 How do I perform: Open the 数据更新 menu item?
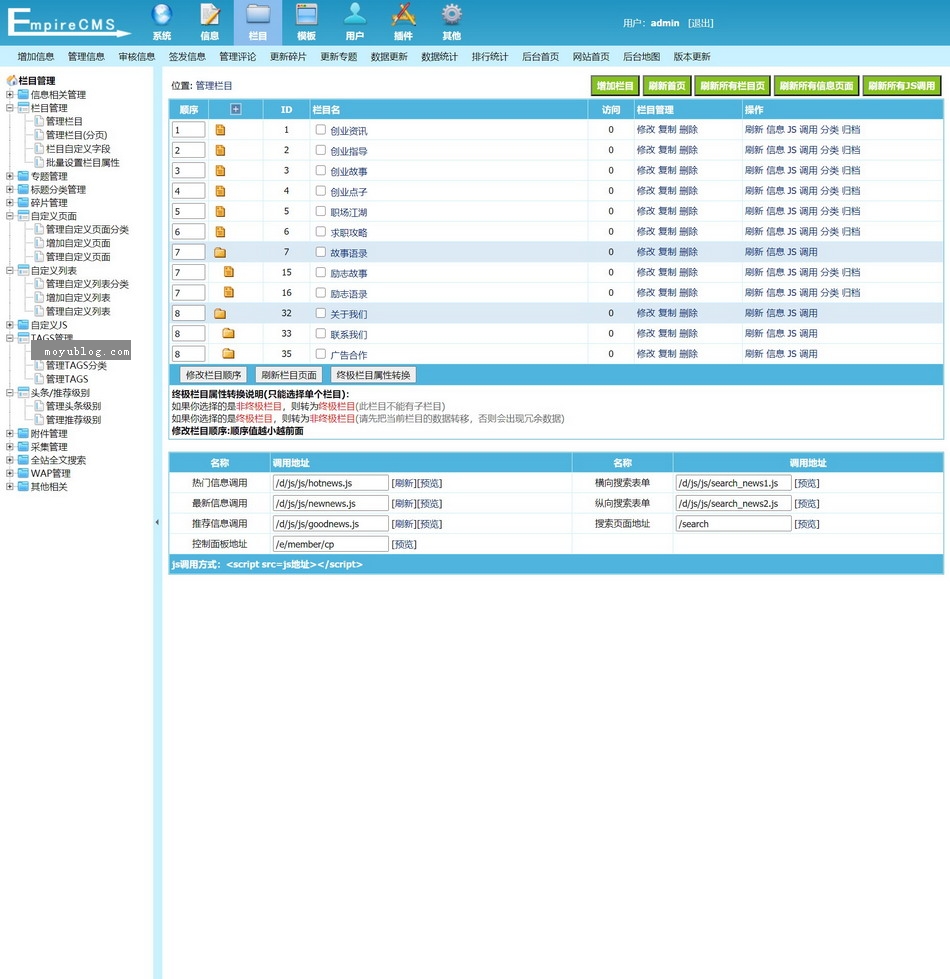click(389, 57)
